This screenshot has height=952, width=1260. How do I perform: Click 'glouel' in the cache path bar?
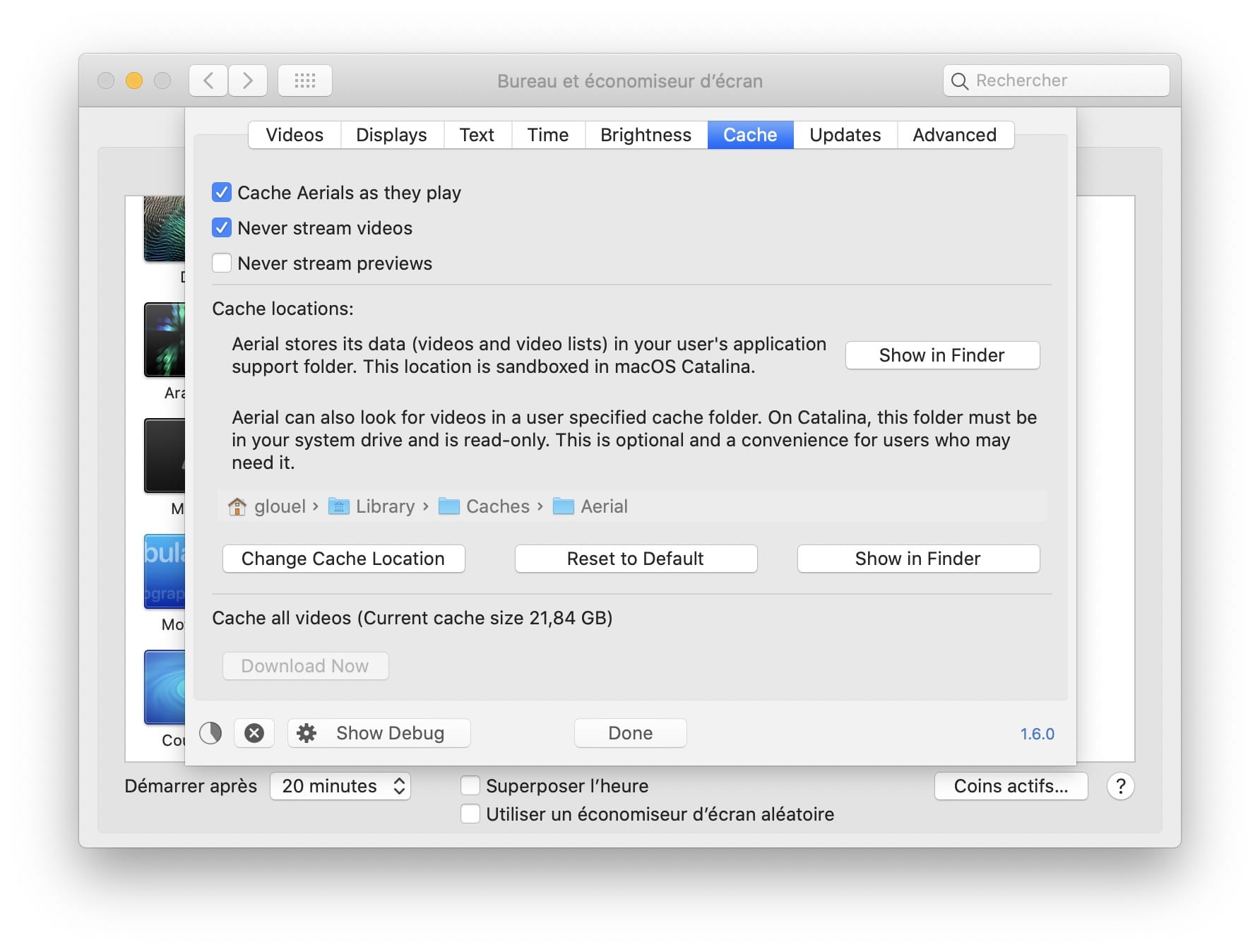pyautogui.click(x=280, y=506)
